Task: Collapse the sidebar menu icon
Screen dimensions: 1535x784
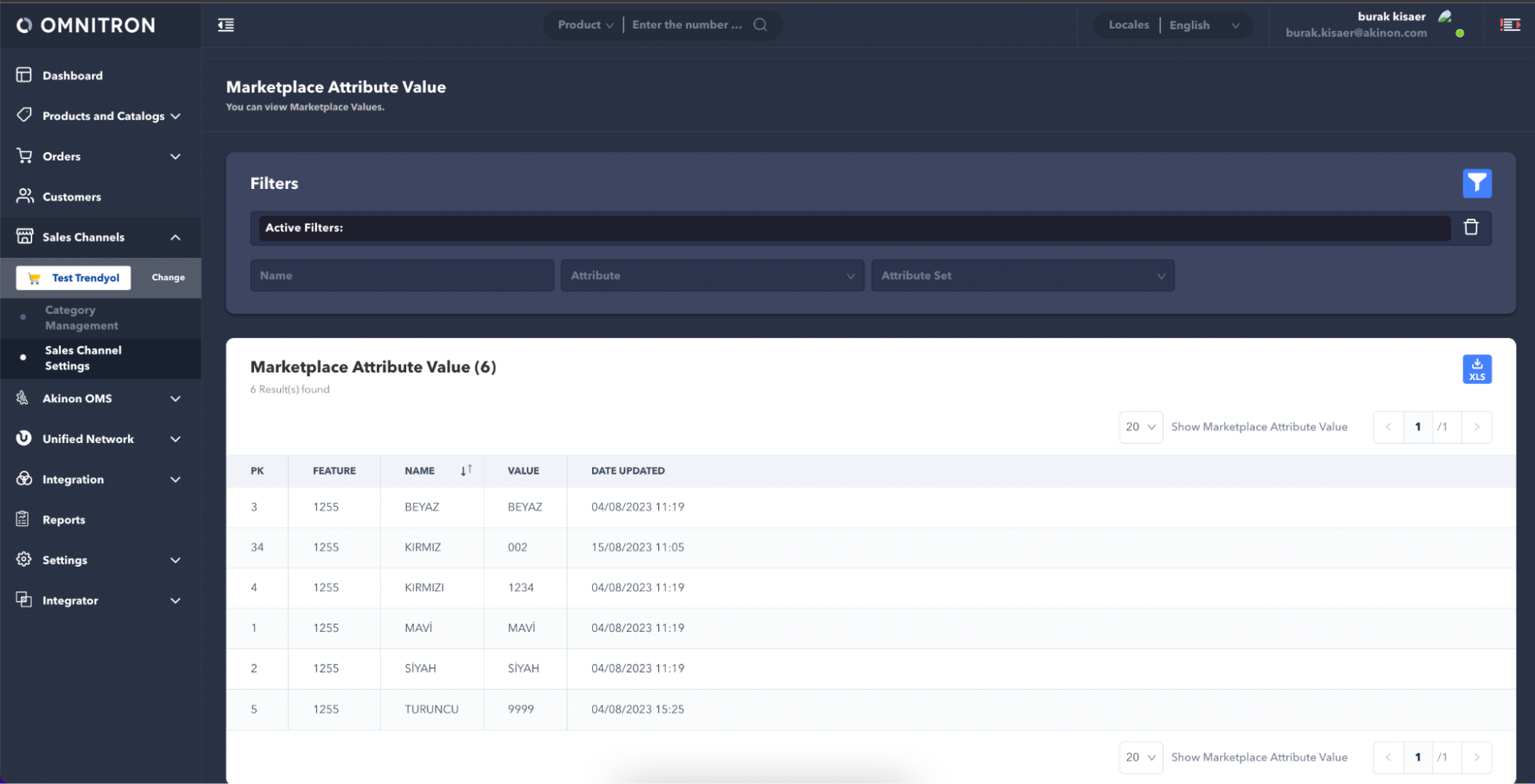Action: pos(226,25)
